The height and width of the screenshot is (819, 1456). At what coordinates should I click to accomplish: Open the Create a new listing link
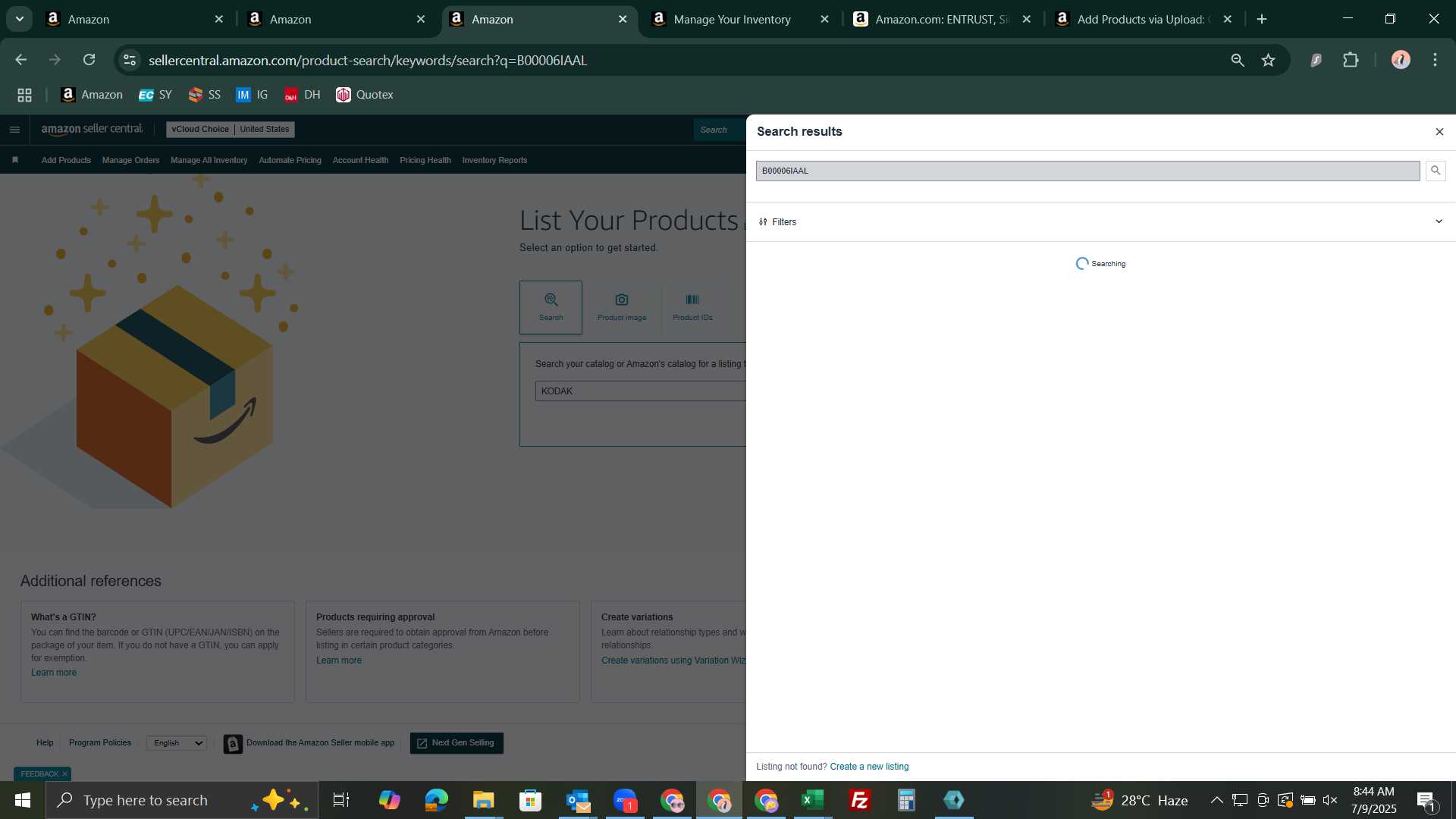pyautogui.click(x=869, y=767)
